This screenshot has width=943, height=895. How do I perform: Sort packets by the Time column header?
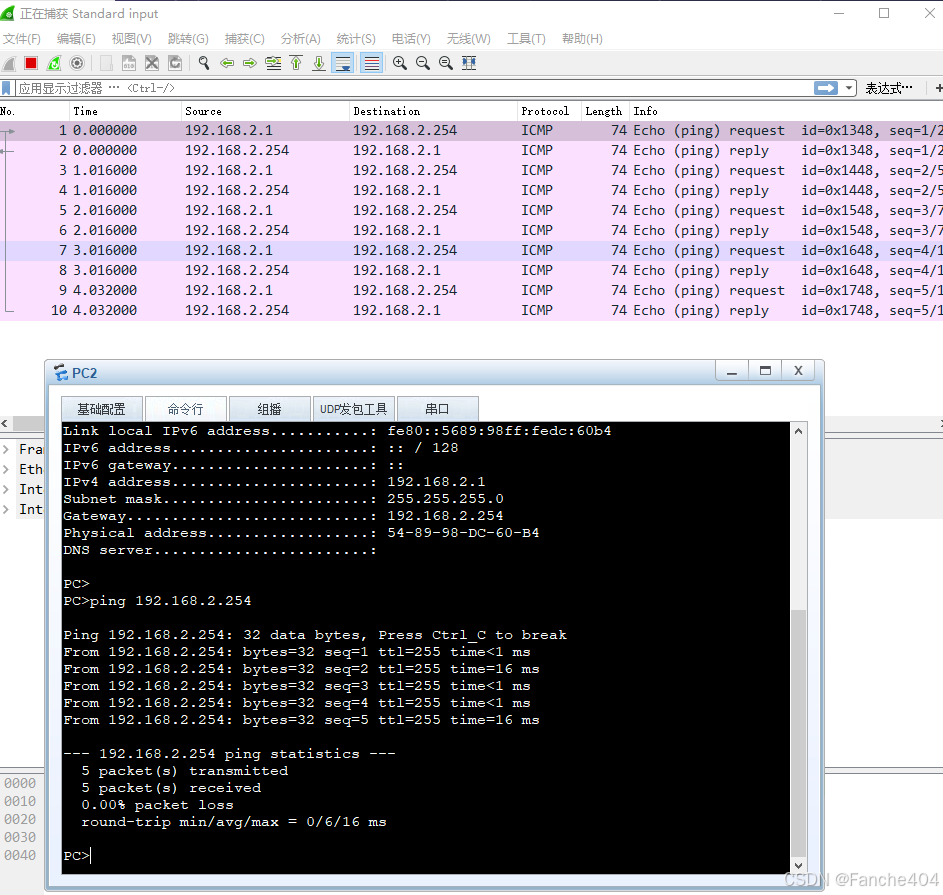[125, 111]
